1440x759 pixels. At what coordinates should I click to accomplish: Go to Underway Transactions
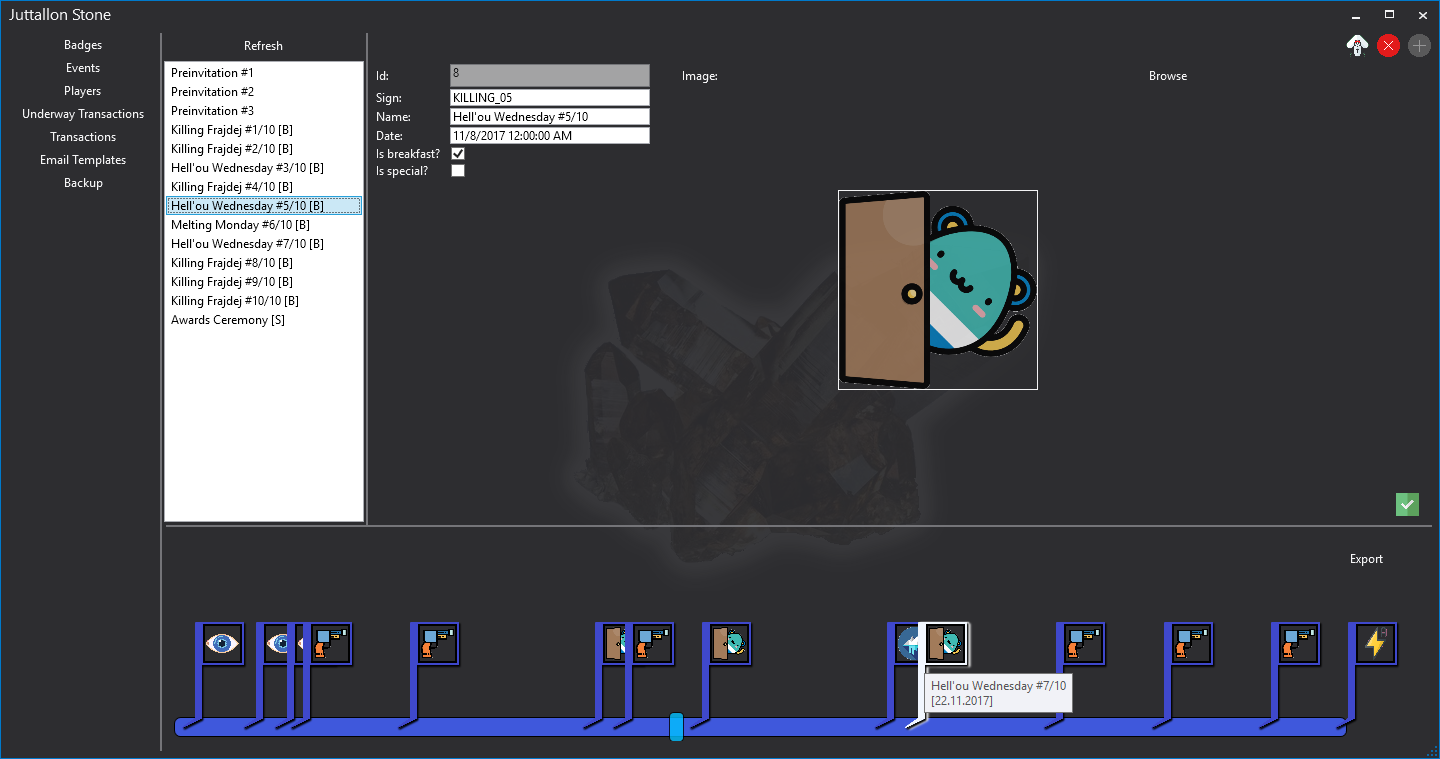(x=83, y=114)
